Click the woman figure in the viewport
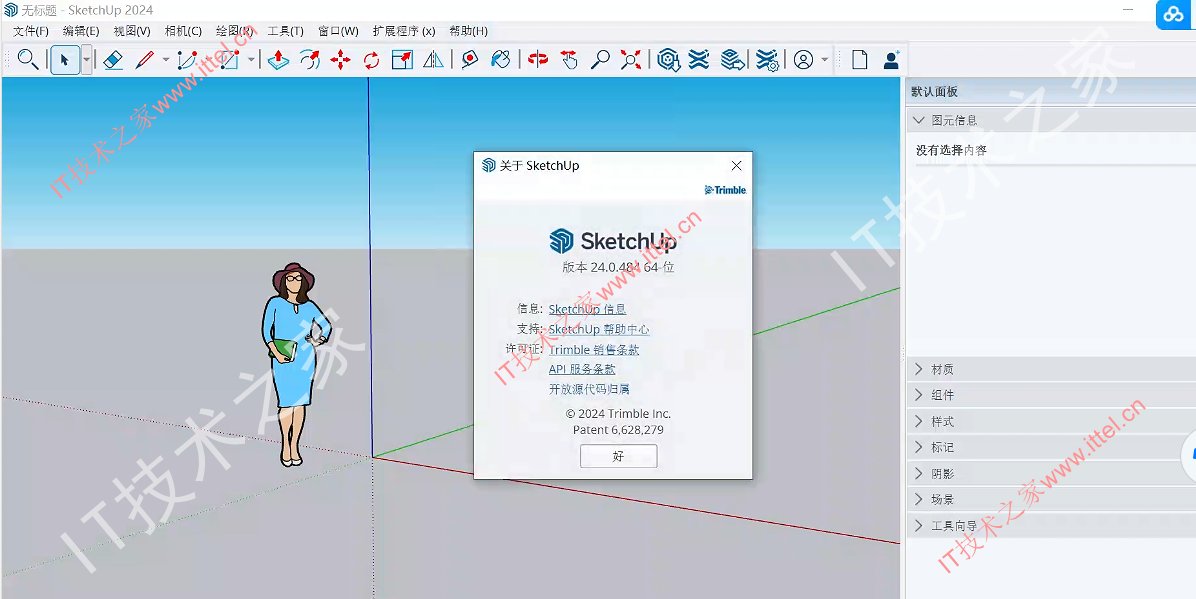 [295, 365]
